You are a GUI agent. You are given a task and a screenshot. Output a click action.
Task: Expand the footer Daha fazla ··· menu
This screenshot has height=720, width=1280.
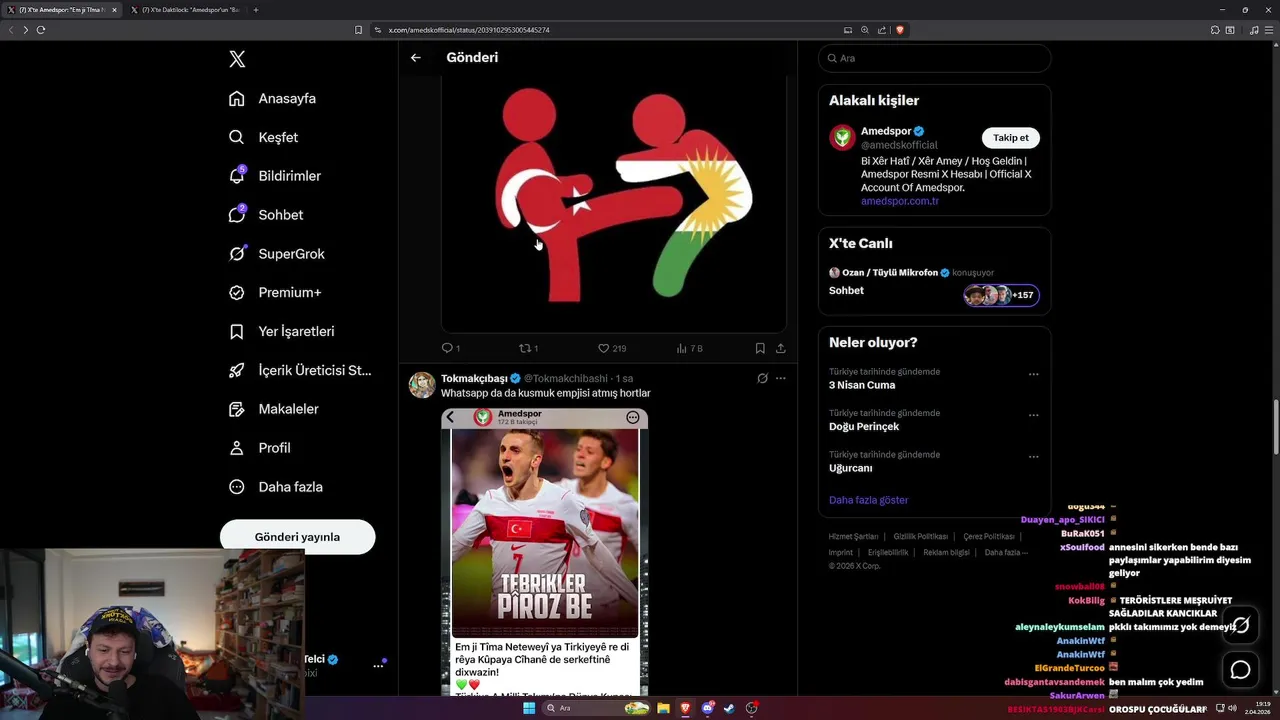pos(1006,552)
